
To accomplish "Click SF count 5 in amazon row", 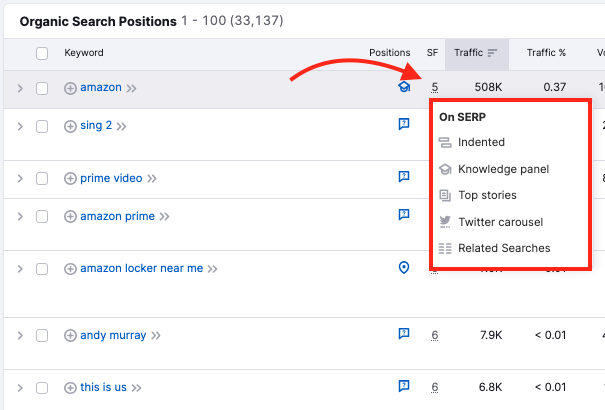I will 434,88.
